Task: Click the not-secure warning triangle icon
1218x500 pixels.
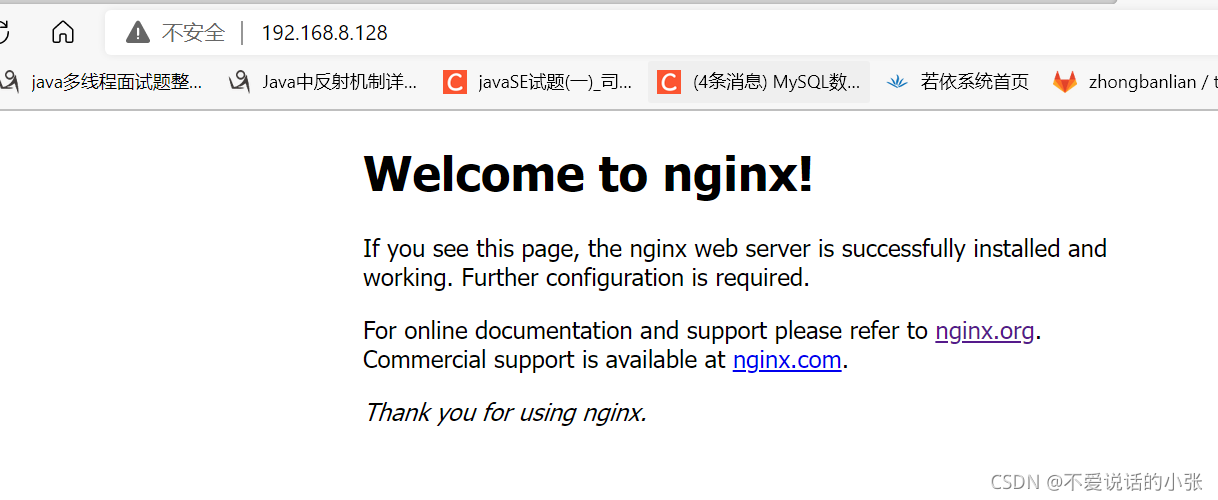Action: [138, 33]
